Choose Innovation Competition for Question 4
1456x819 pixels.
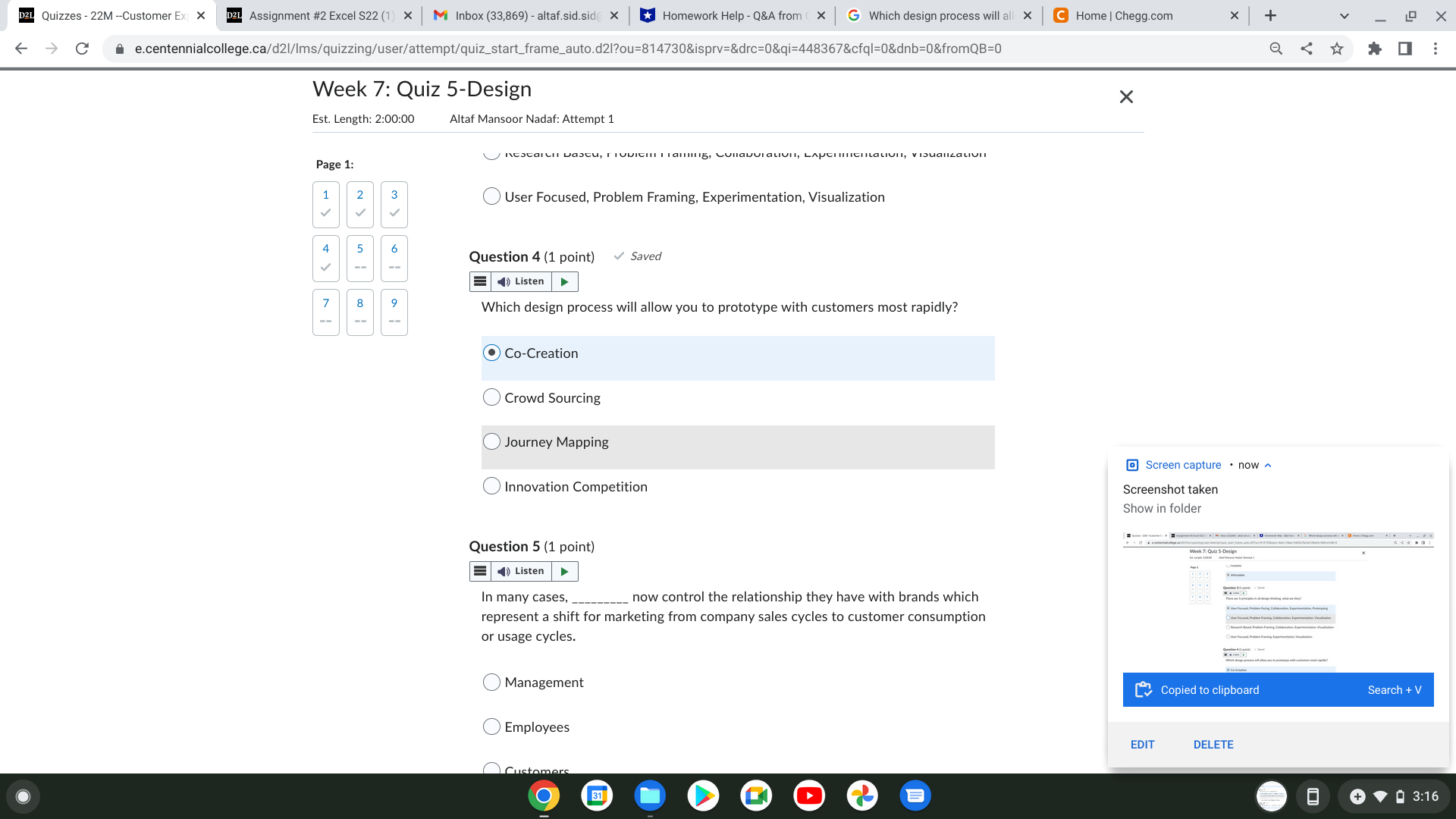coord(491,485)
